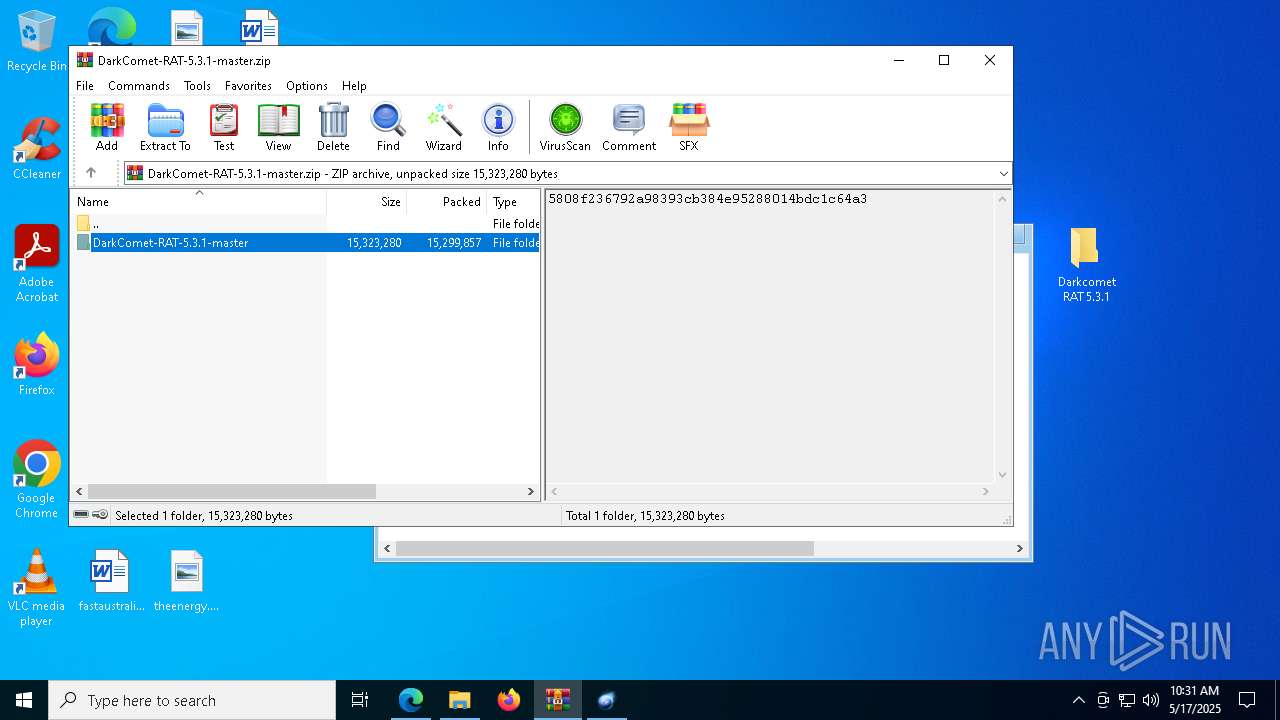Click the disk drive icon in status bar
Screen dimensions: 1280x720
click(81, 515)
